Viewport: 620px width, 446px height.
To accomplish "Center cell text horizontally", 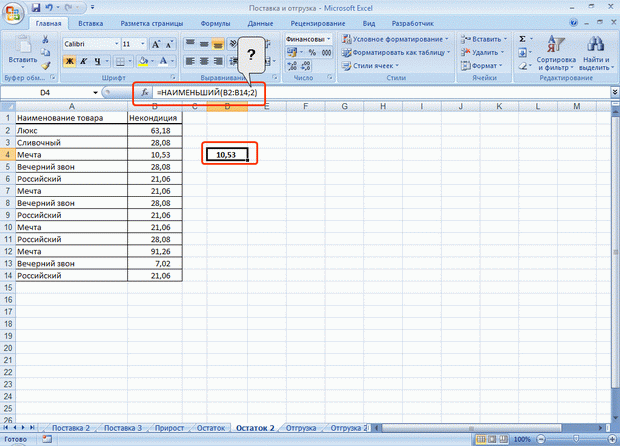I will pos(204,61).
